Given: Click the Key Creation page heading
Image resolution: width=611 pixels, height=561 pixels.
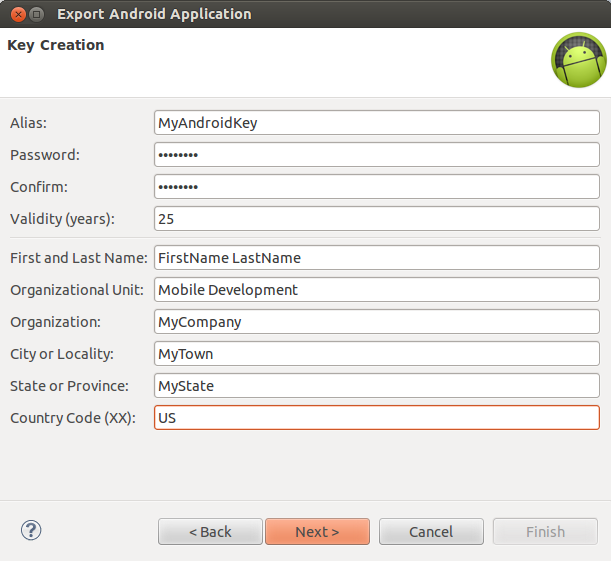Looking at the screenshot, I should pos(56,45).
